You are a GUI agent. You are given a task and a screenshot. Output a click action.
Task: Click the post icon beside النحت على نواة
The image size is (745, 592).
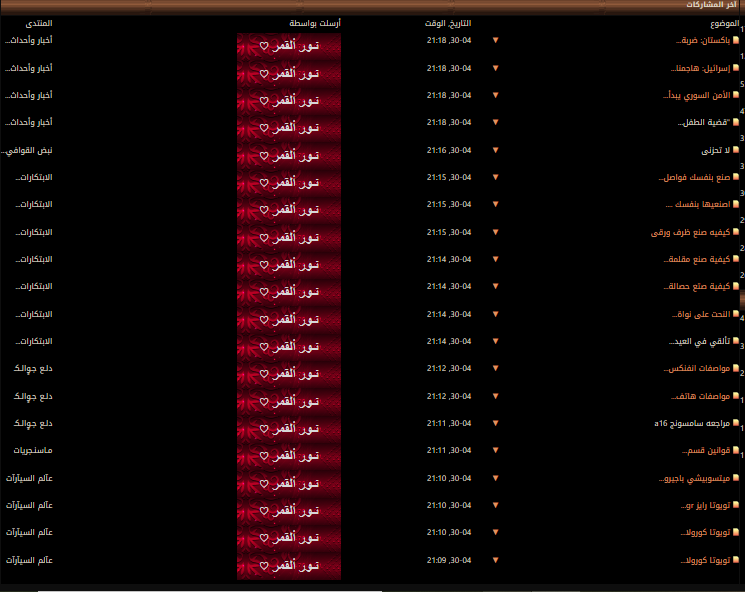point(736,314)
